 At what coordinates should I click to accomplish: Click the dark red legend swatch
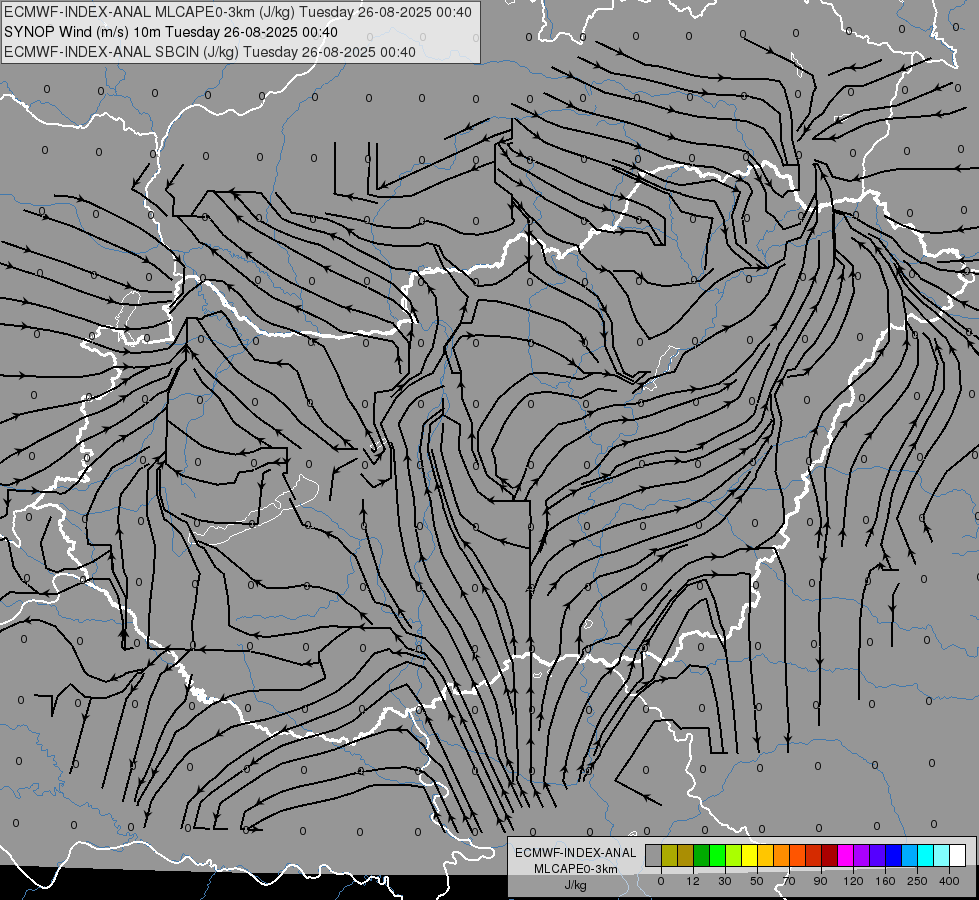coord(829,855)
